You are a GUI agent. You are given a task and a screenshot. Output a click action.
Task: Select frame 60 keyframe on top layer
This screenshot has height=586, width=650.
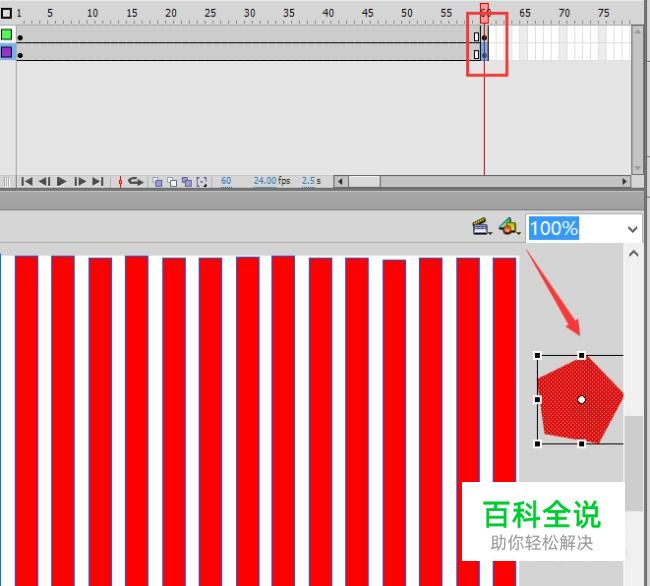[x=485, y=37]
